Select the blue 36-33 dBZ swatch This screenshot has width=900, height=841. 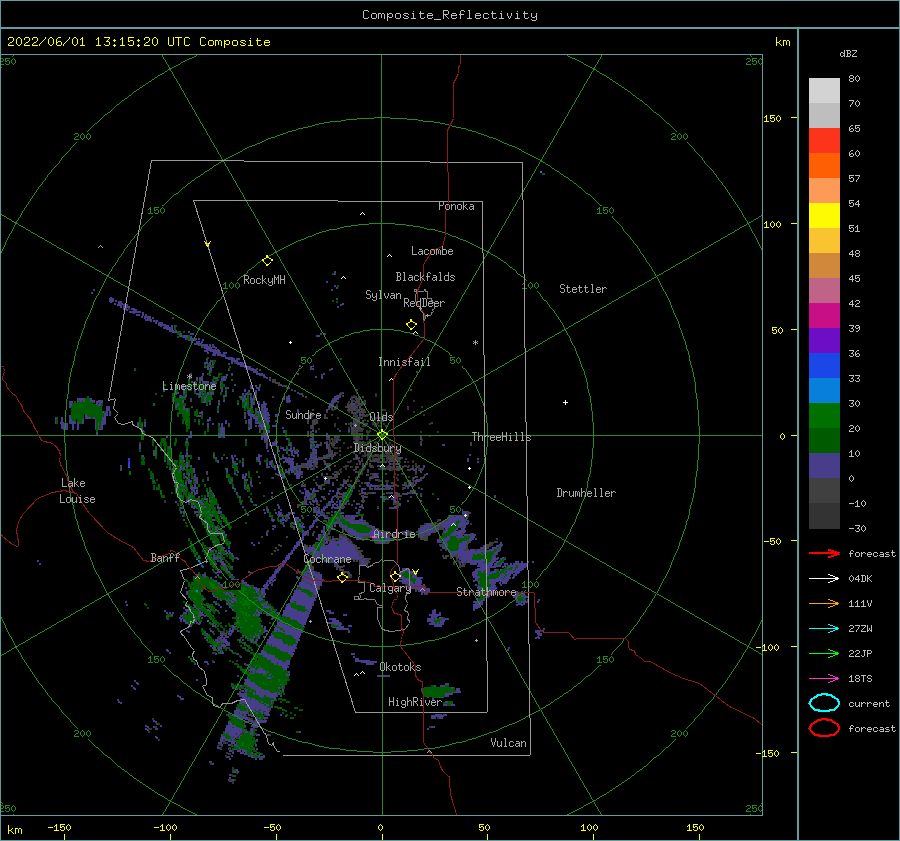(x=824, y=366)
